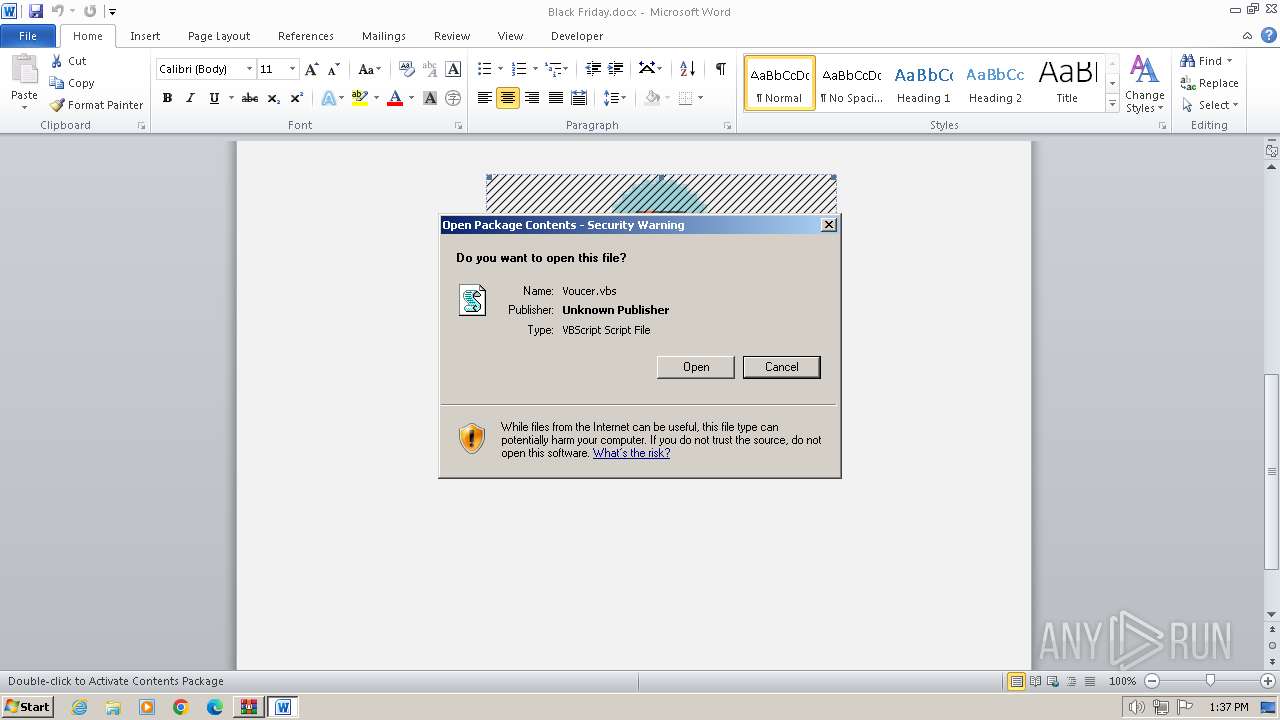Click the Change Styles button

pos(1144,85)
